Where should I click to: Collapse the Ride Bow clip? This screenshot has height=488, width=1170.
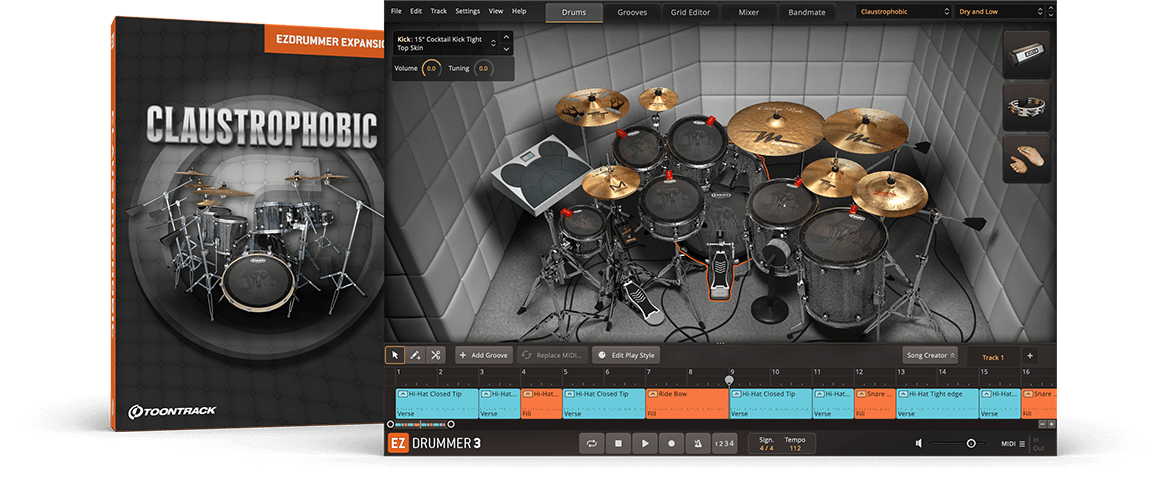coord(653,393)
